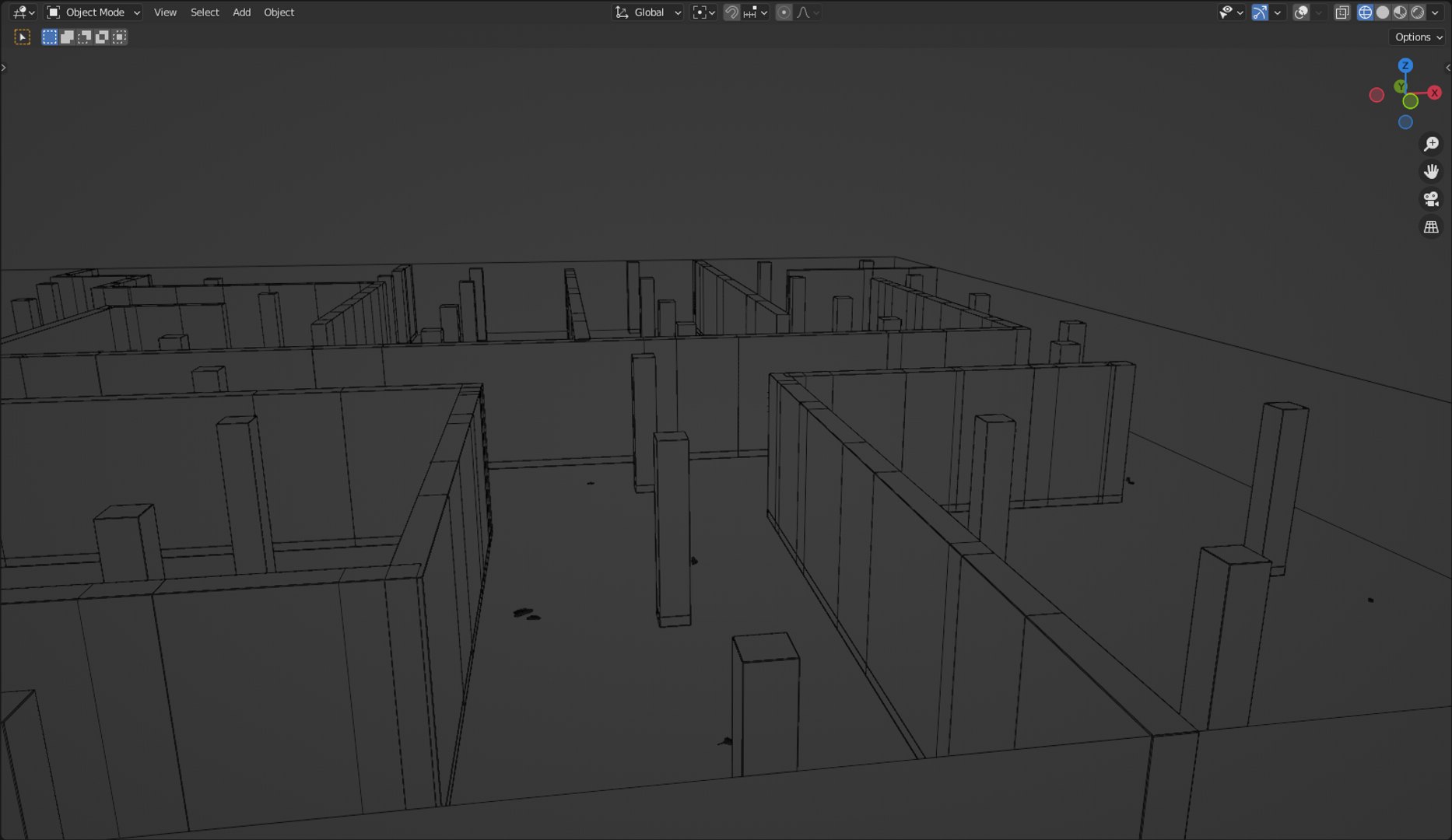1452x840 pixels.
Task: Click the pan view hand button
Action: pos(1431,171)
